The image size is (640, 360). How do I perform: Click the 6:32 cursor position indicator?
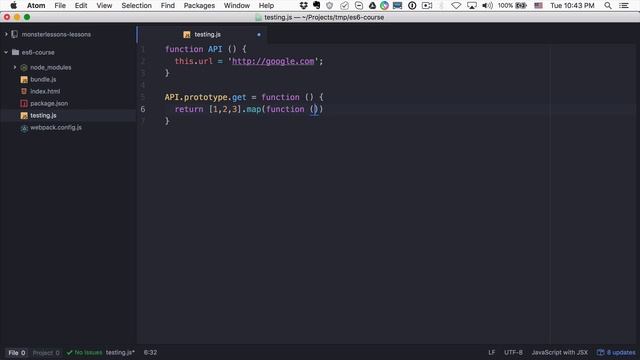coord(150,353)
